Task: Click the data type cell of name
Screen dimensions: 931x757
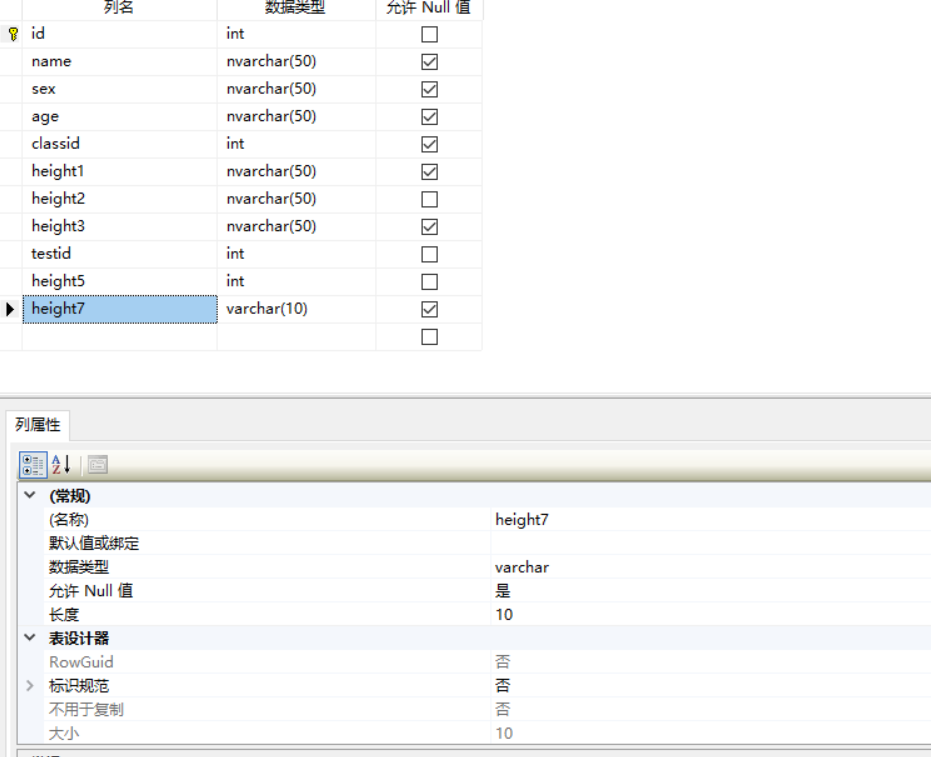Action: pos(296,62)
